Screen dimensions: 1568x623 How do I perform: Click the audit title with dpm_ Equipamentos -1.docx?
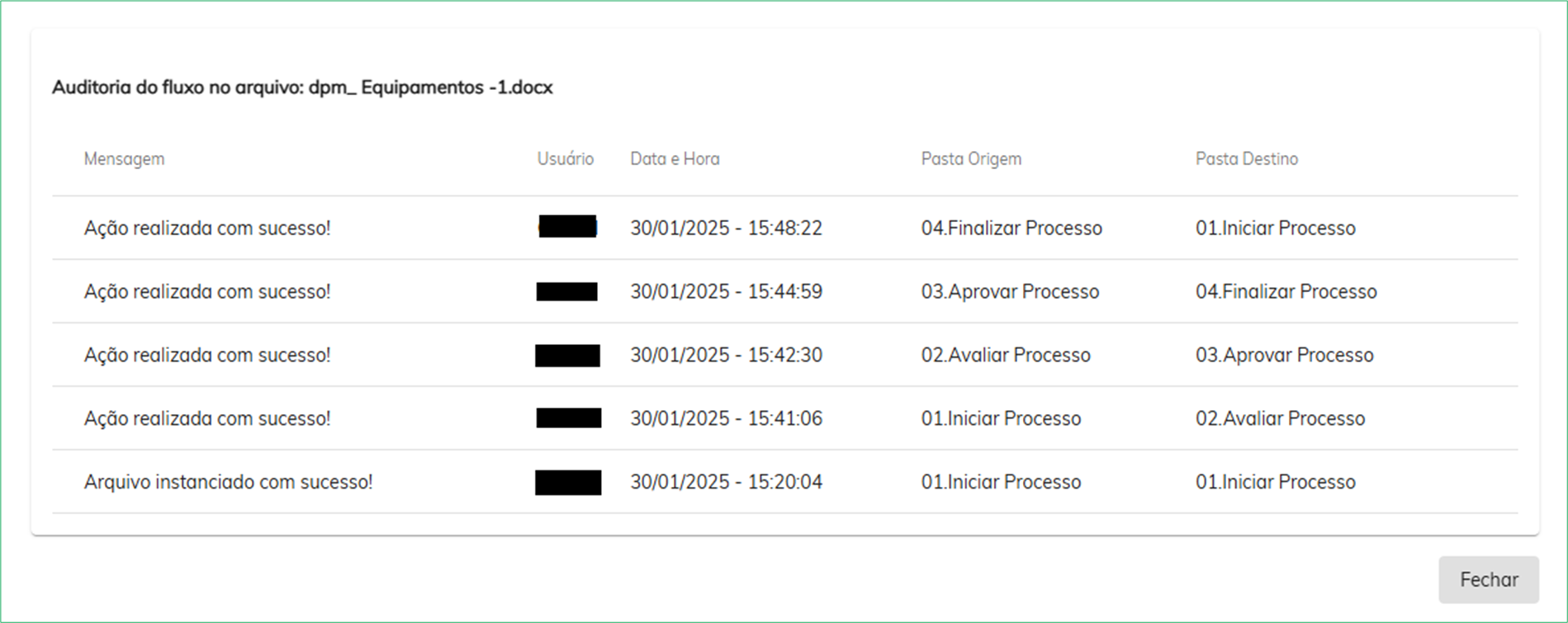click(302, 87)
